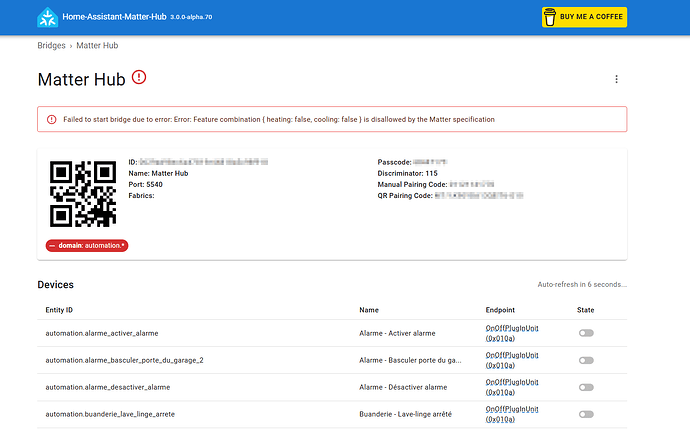Open the Bridges breadcrumb link
Image resolution: width=690 pixels, height=430 pixels.
click(51, 45)
